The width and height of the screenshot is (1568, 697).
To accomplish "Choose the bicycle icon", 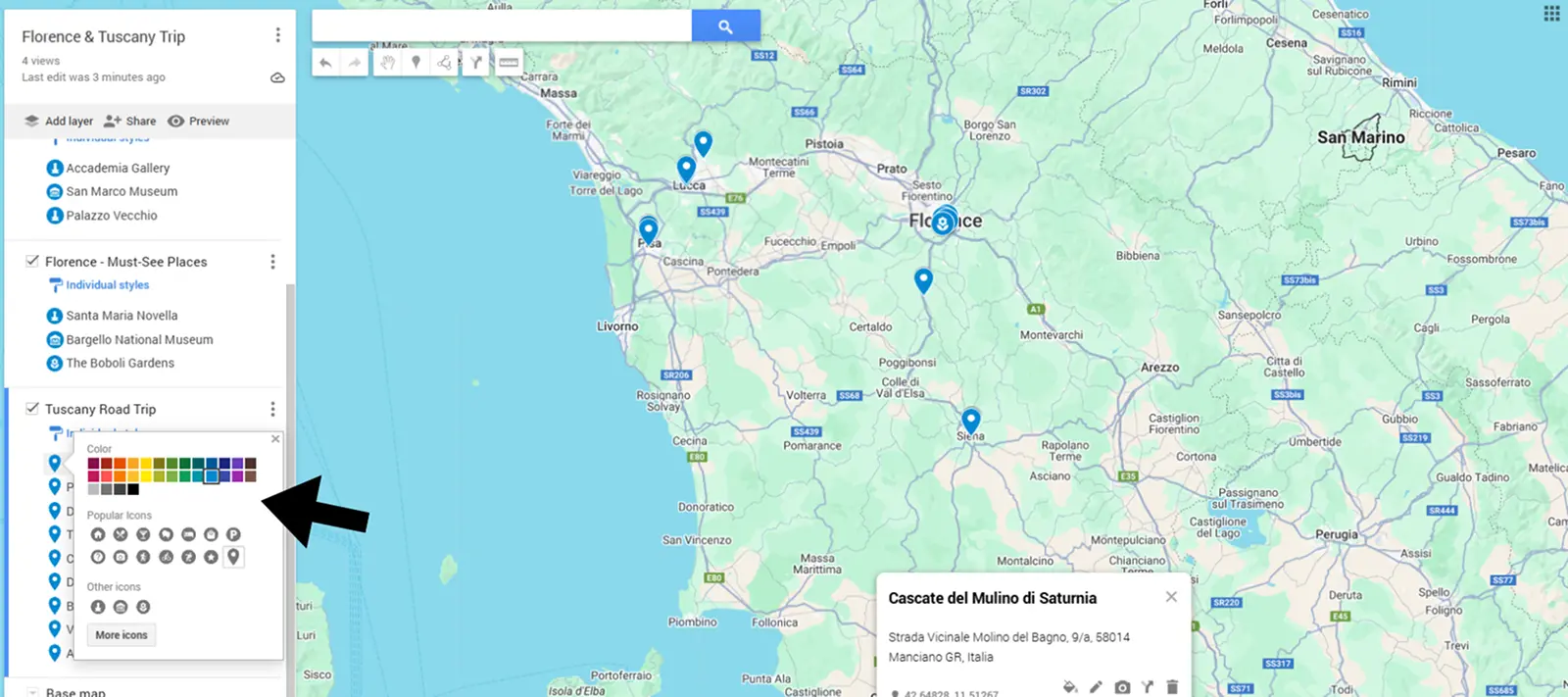I will [x=166, y=557].
